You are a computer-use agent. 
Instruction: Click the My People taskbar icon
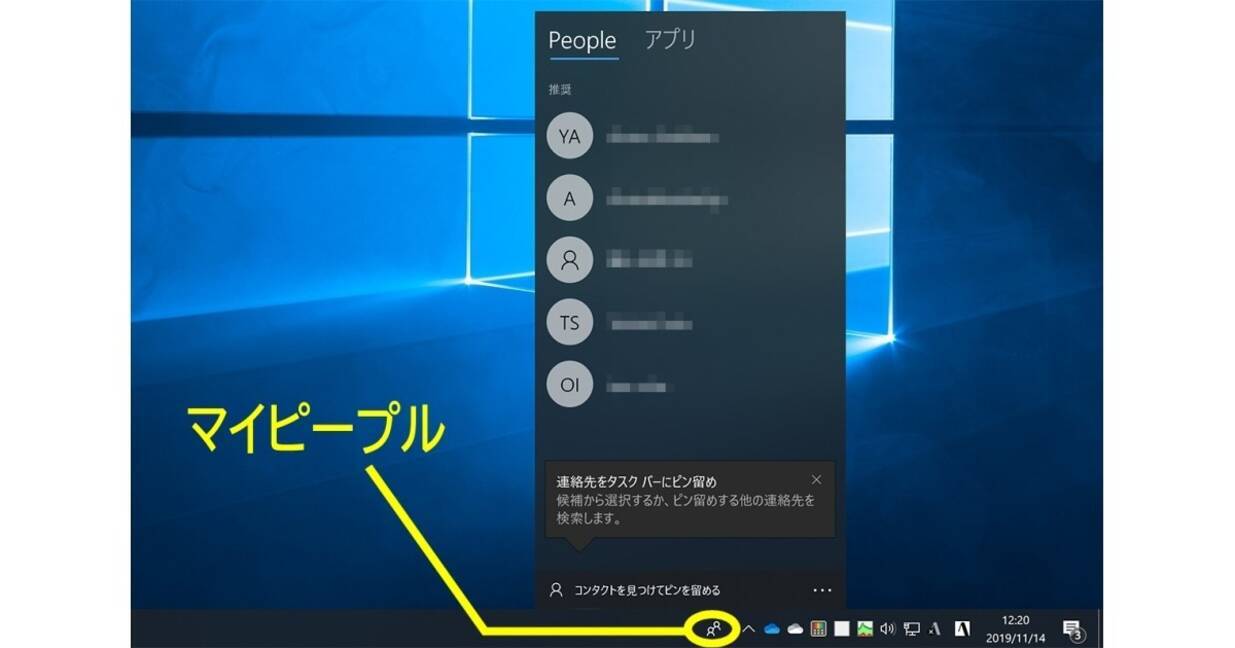[x=714, y=629]
